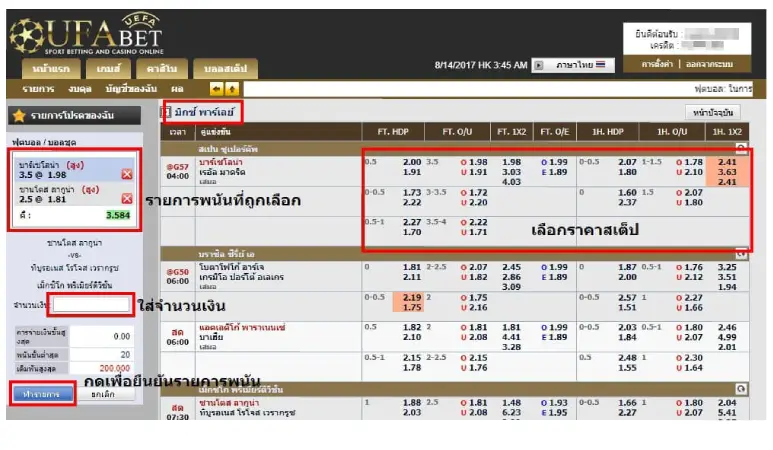The image size is (773, 450).
Task: Confirm the bet with the ทำรายการ button
Action: [x=43, y=394]
